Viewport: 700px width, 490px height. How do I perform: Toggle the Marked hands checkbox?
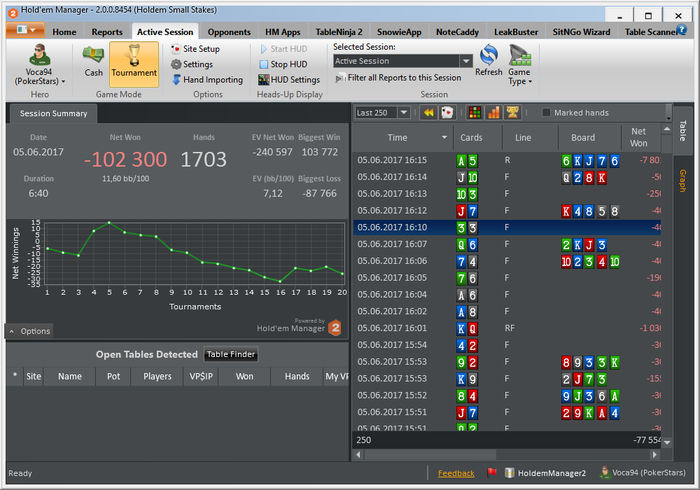546,112
